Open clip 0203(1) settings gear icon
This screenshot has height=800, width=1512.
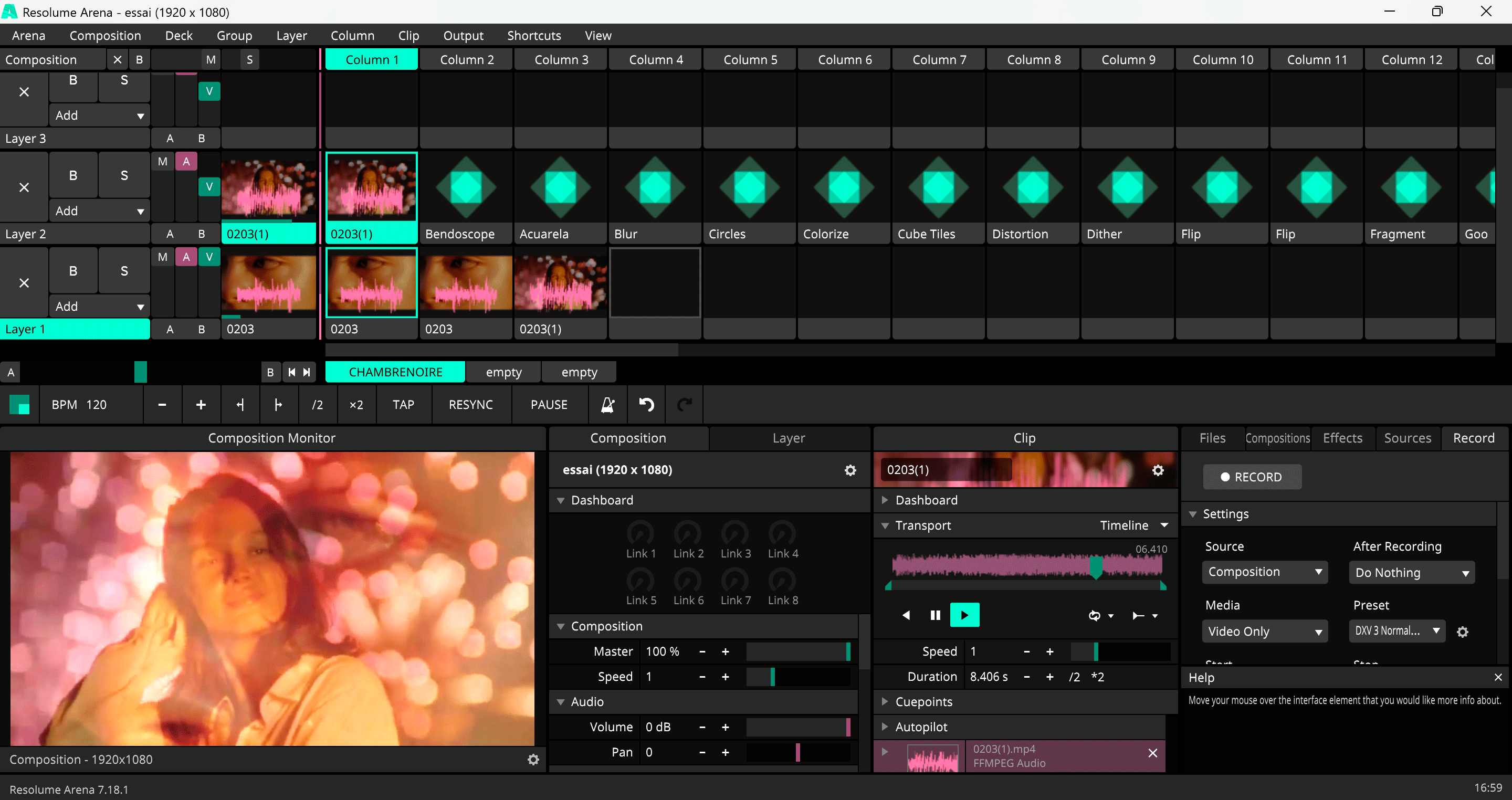(1158, 470)
